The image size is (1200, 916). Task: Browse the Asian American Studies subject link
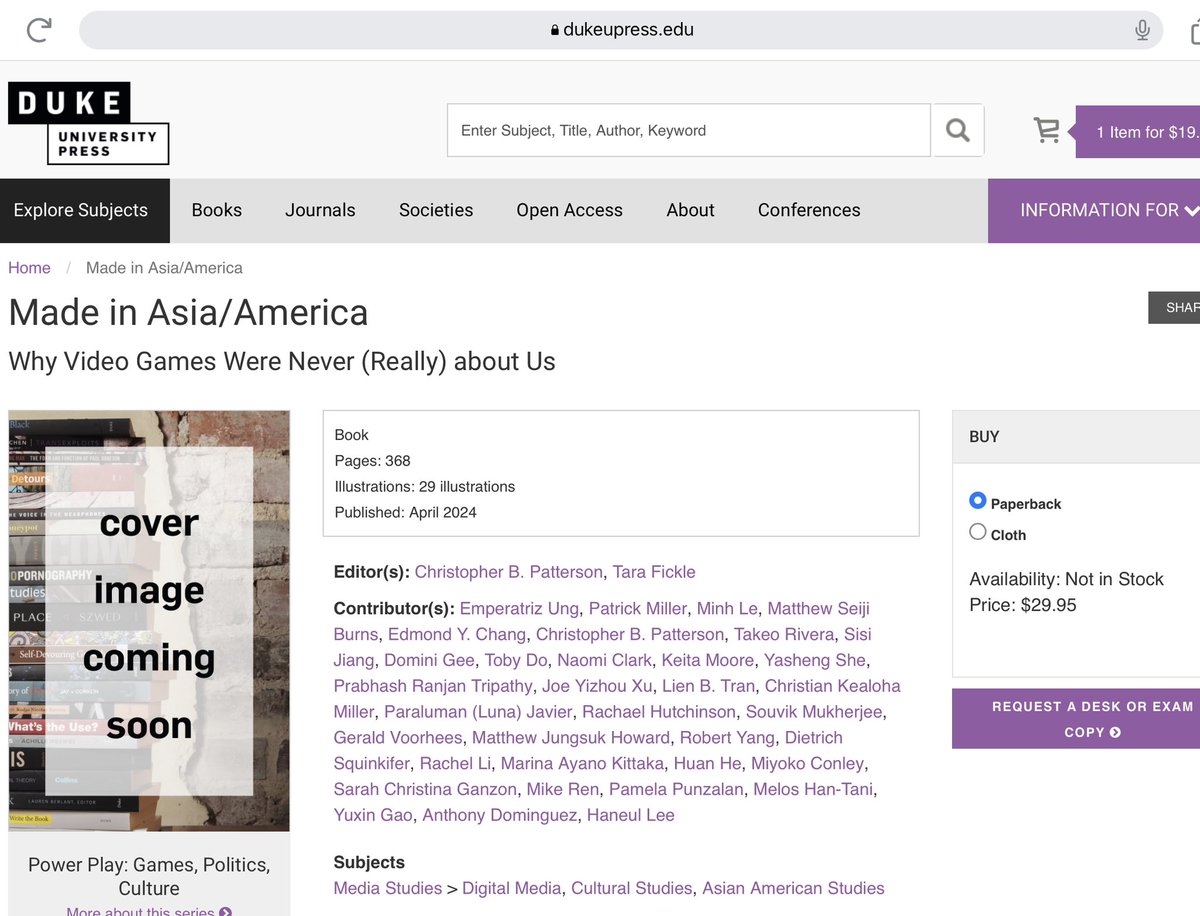point(793,888)
